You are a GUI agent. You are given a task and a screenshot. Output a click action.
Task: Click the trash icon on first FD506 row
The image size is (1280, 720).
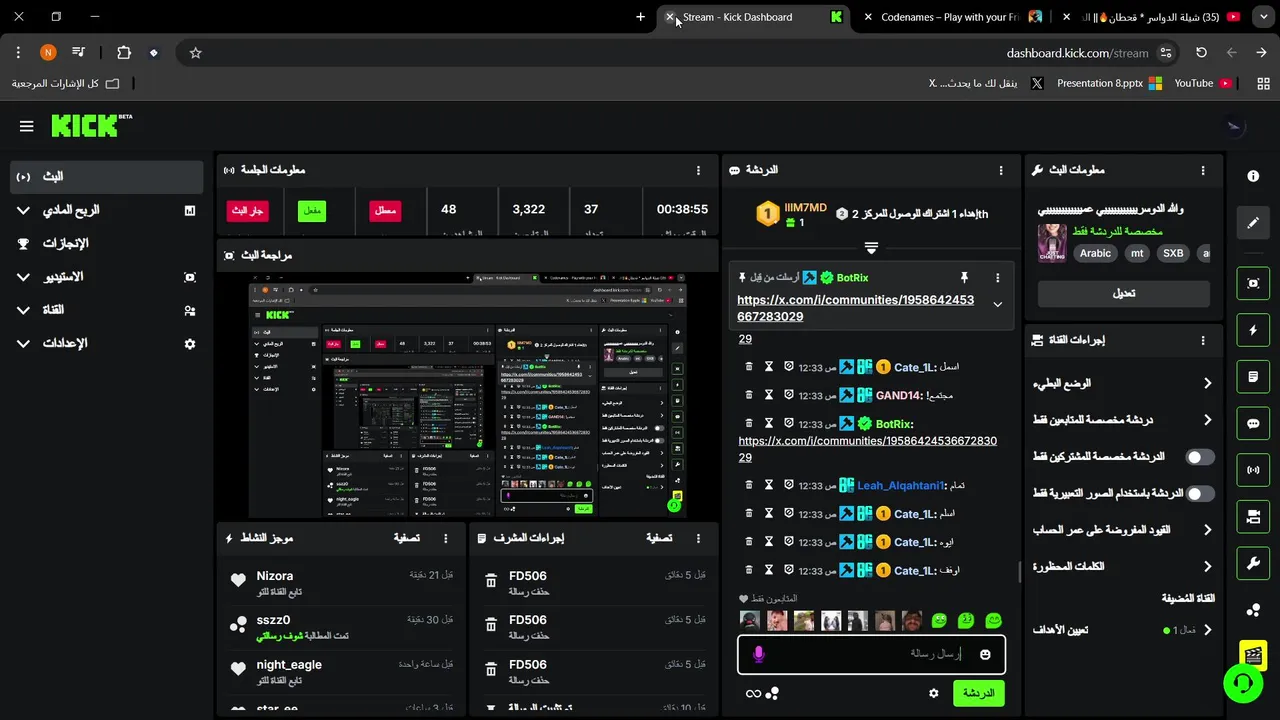click(x=491, y=580)
